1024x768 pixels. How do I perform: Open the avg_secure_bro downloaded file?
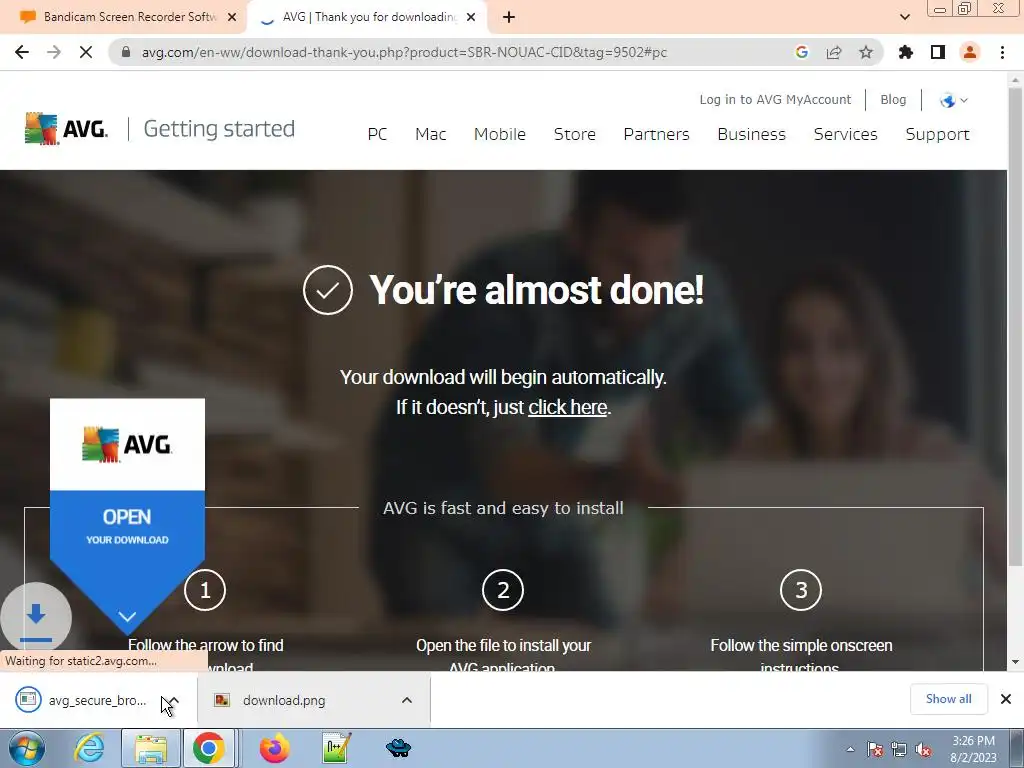82,700
